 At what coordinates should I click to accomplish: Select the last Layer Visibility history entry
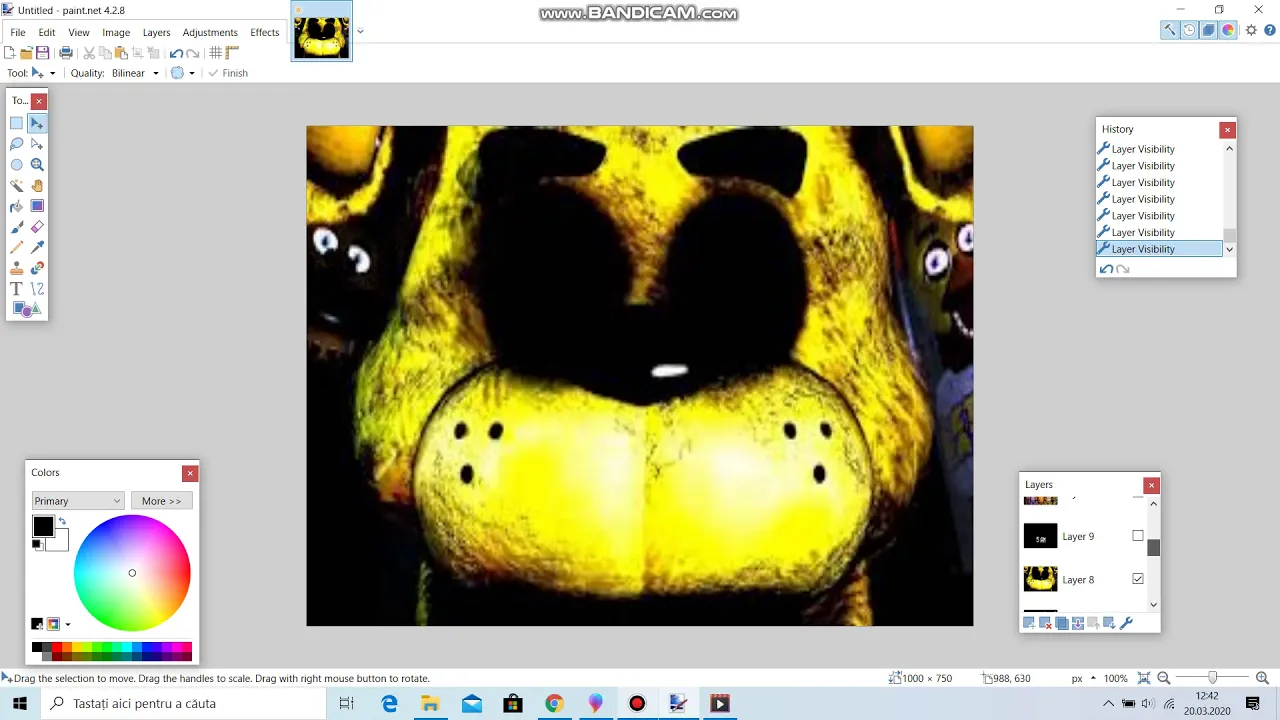(1160, 249)
